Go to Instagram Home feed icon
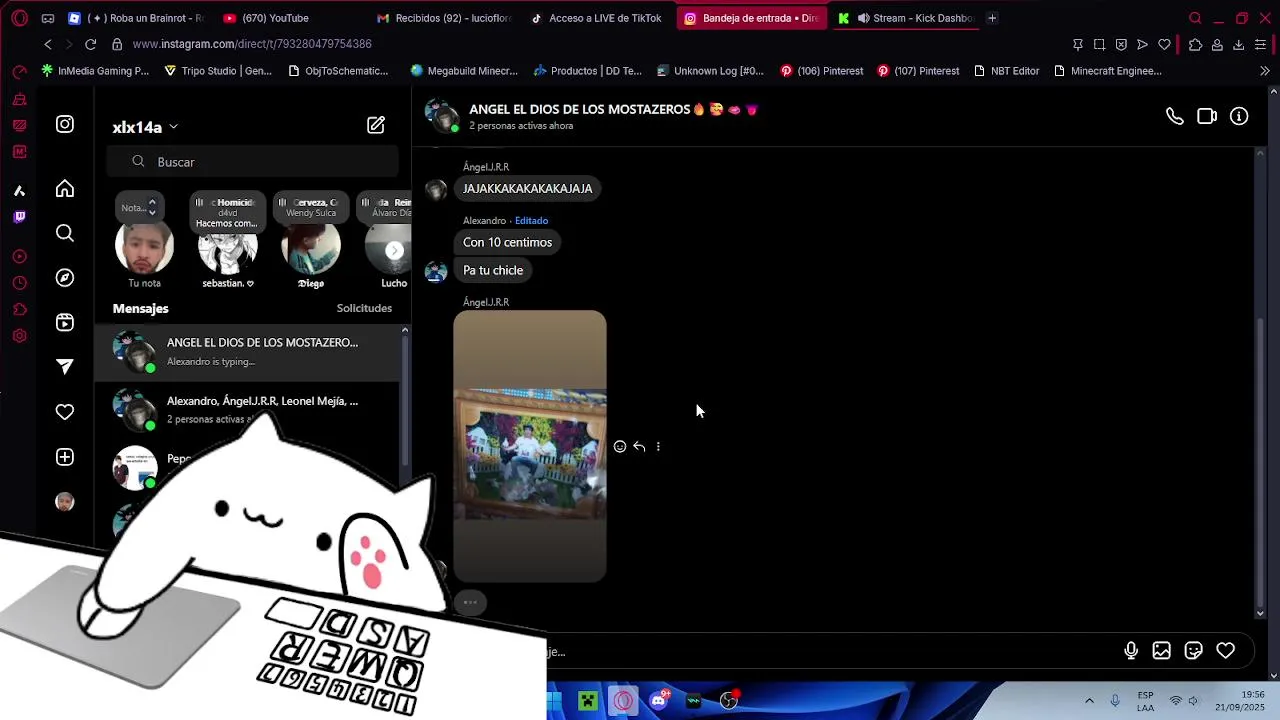 [x=65, y=189]
